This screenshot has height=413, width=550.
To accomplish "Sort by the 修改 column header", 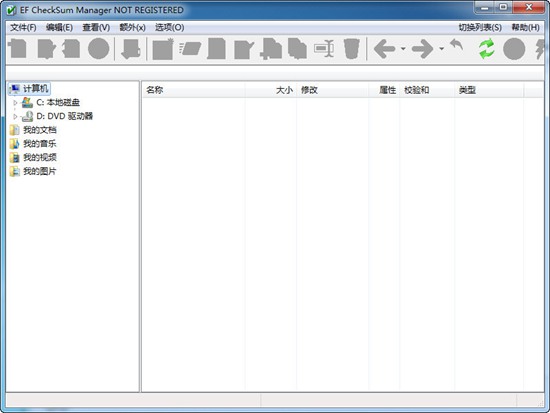I will (333, 90).
